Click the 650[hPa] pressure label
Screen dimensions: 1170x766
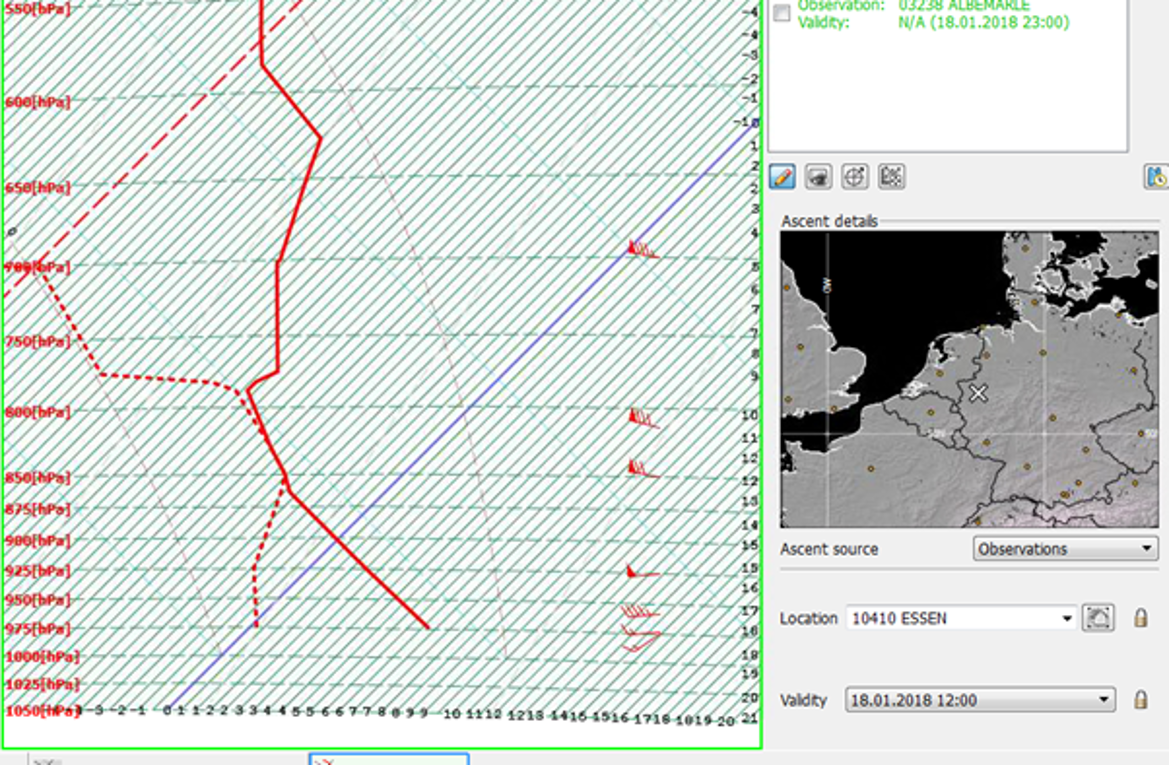pos(38,187)
